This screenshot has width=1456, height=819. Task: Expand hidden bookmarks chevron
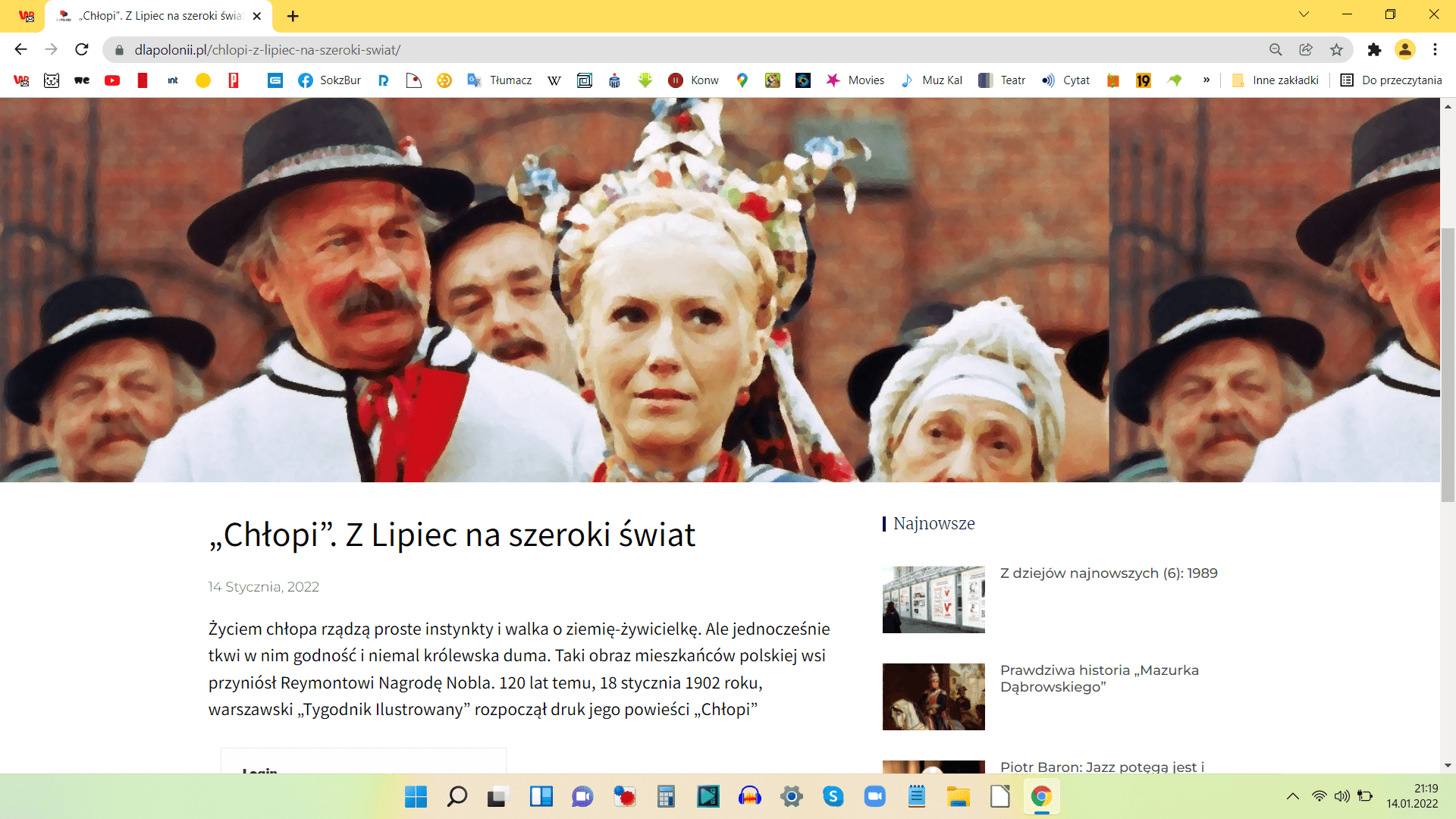(1206, 80)
